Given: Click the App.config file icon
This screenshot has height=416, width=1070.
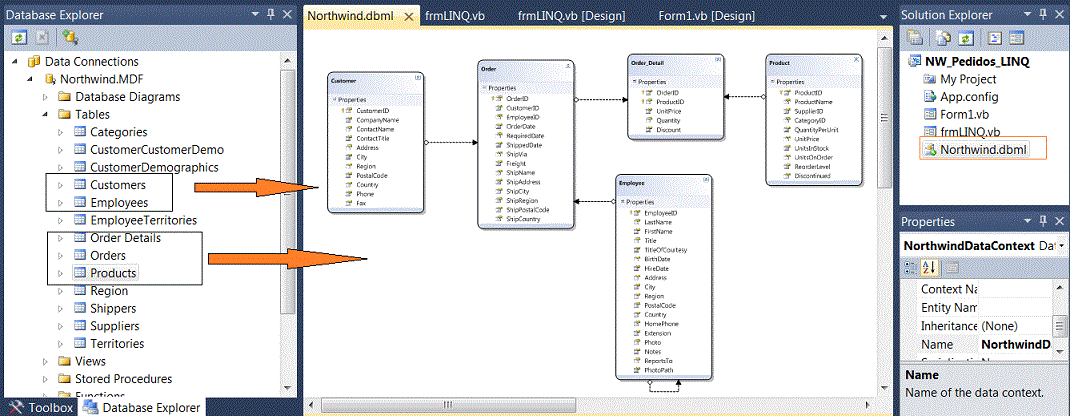Looking at the screenshot, I should [929, 97].
